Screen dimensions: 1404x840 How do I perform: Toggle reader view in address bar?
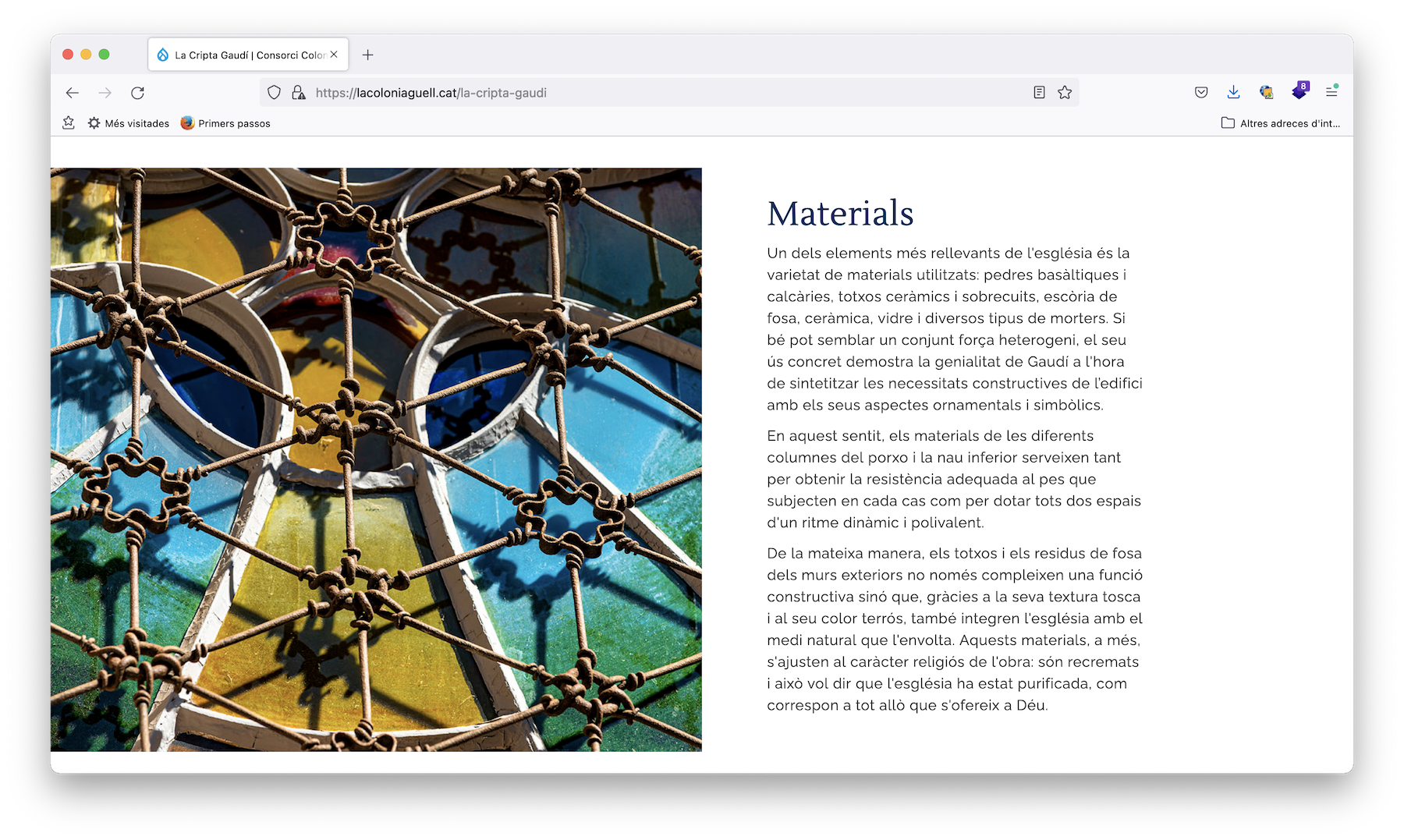[x=1039, y=93]
